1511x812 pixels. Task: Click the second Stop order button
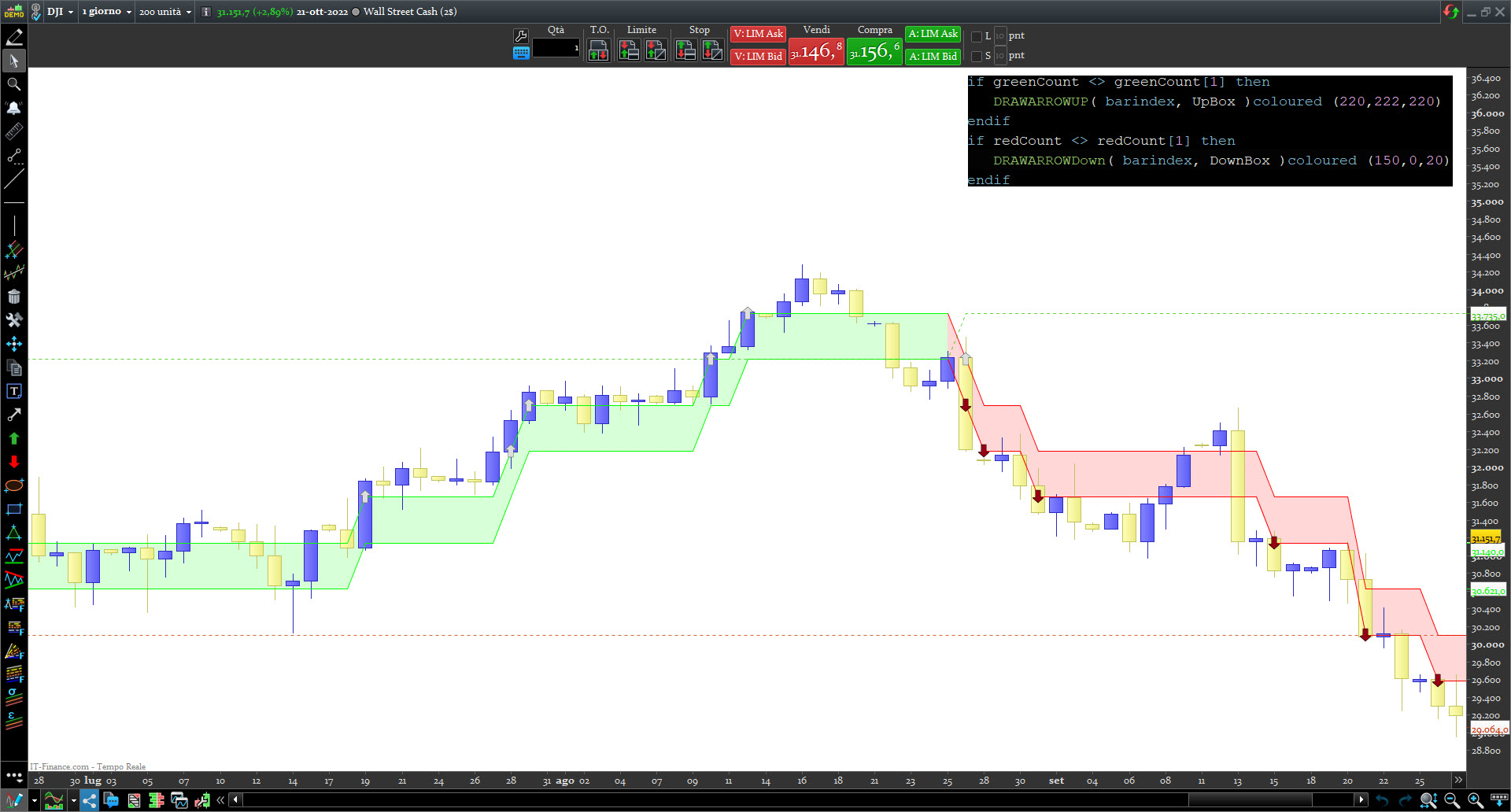[x=712, y=50]
